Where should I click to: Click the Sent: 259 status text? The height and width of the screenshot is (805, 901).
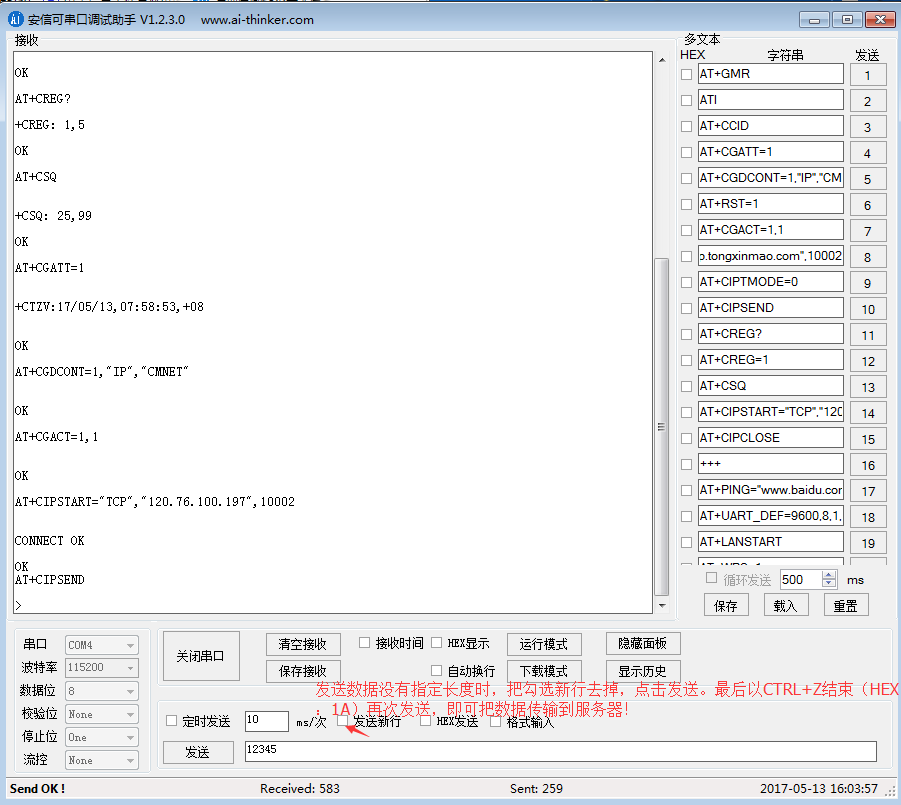(536, 788)
